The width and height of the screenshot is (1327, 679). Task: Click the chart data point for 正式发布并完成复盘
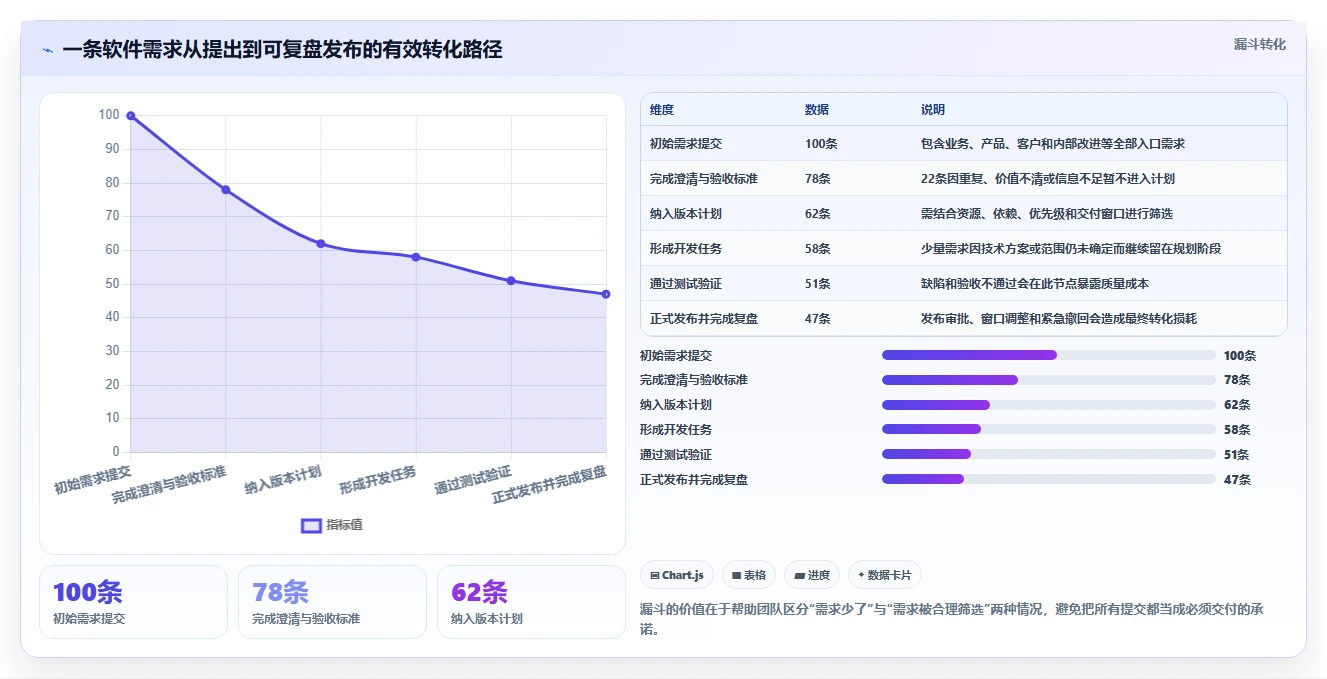point(606,294)
